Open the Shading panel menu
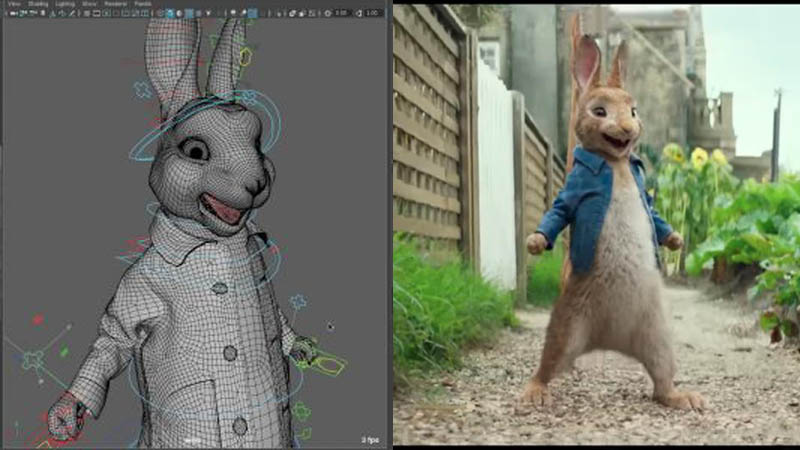This screenshot has height=450, width=800. pos(38,4)
